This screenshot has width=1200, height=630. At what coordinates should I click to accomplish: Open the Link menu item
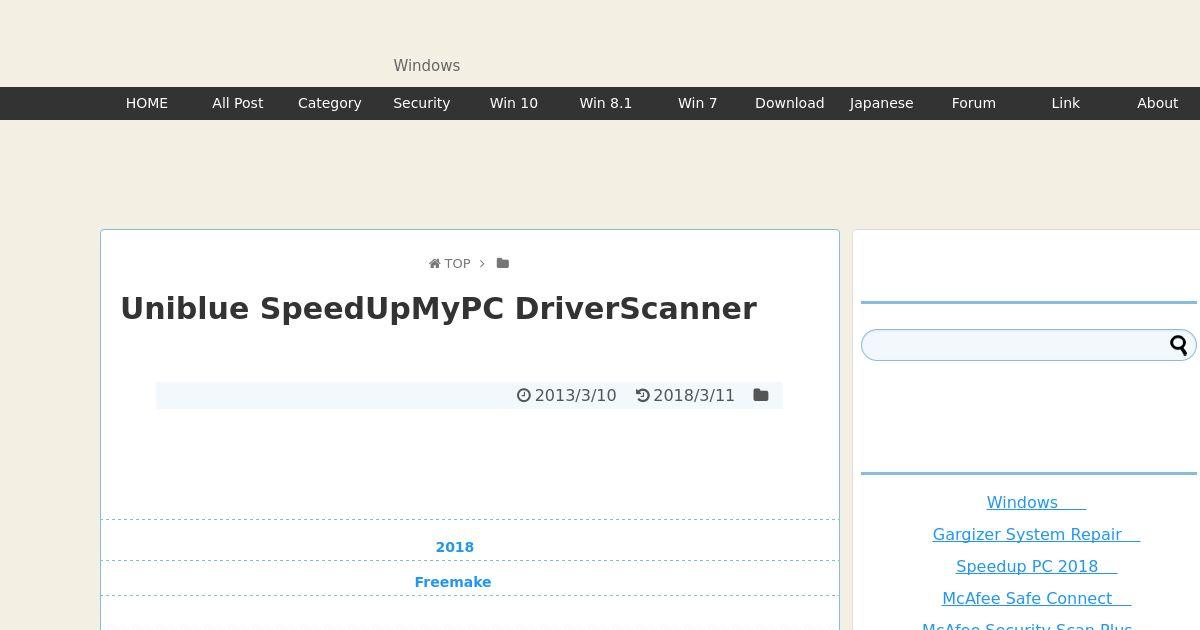click(1066, 103)
